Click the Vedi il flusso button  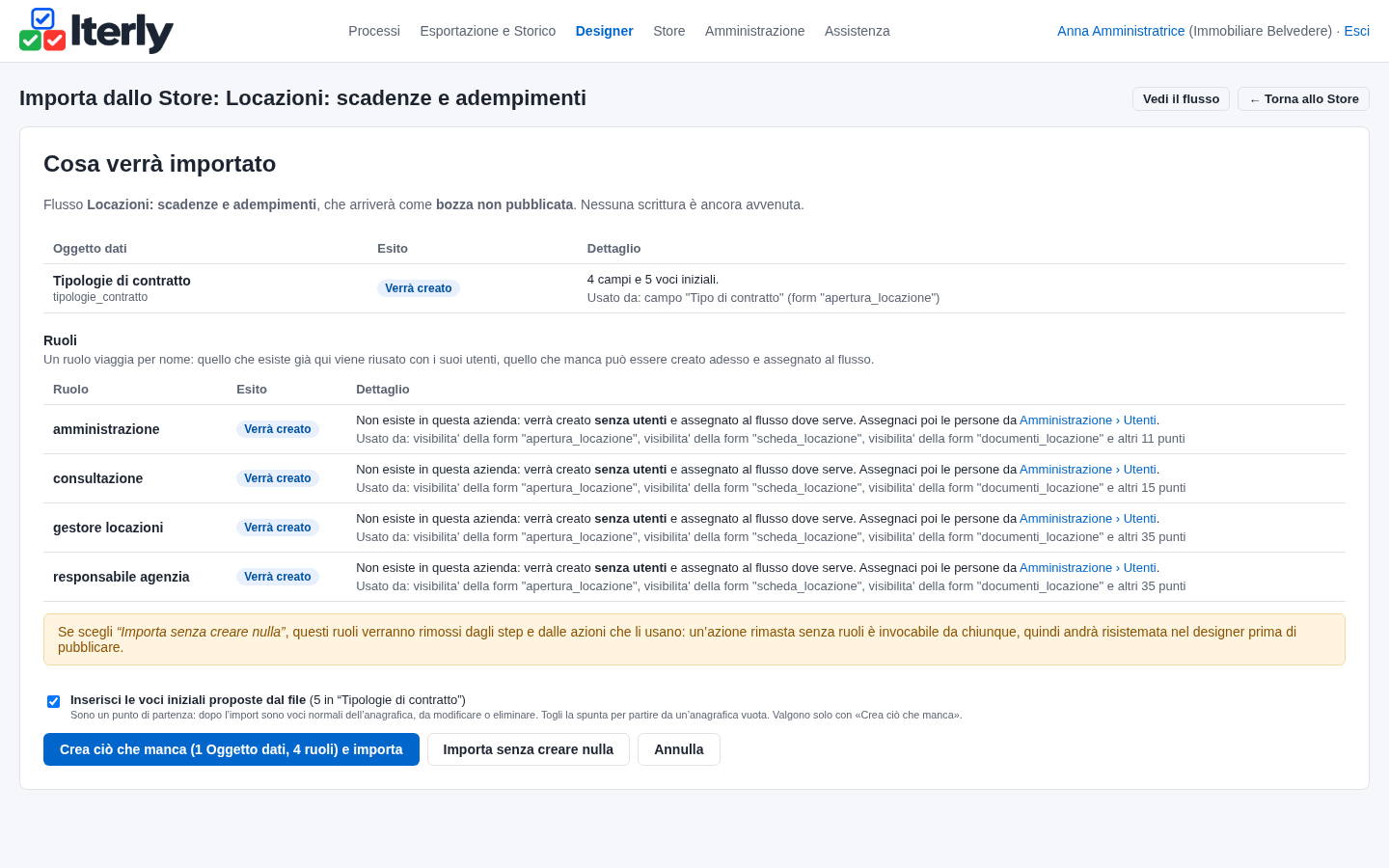(x=1181, y=99)
